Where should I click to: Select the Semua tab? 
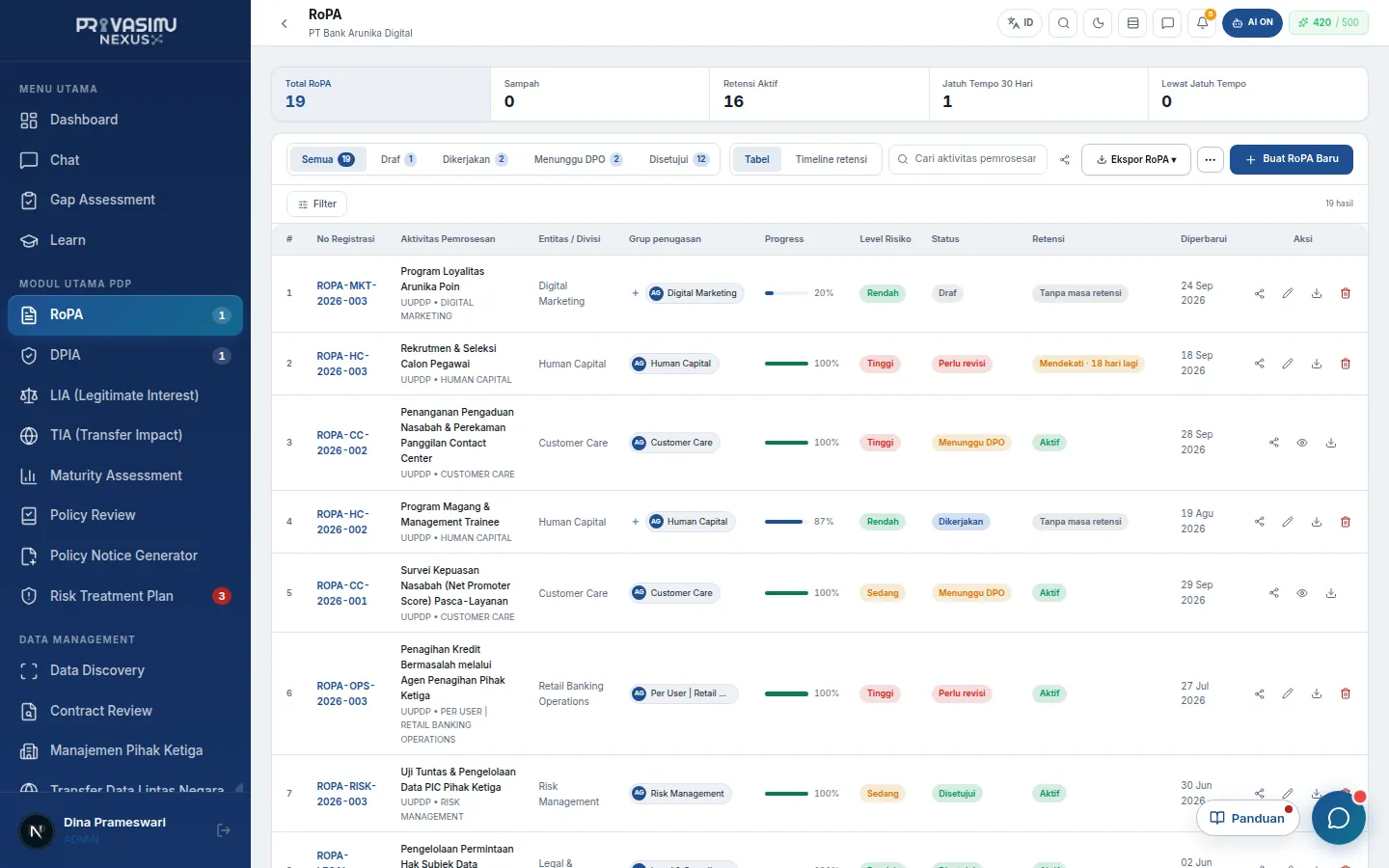tap(327, 160)
